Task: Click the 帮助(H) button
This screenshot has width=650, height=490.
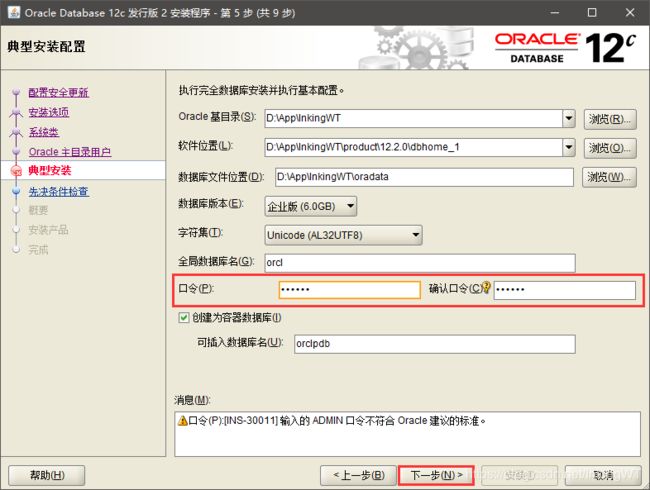Action: click(47, 475)
